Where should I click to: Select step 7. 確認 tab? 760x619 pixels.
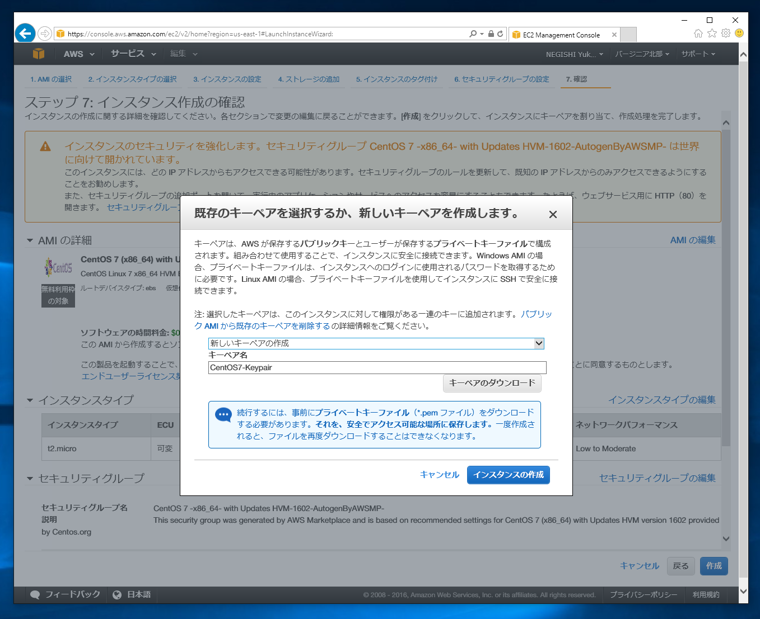pos(576,79)
